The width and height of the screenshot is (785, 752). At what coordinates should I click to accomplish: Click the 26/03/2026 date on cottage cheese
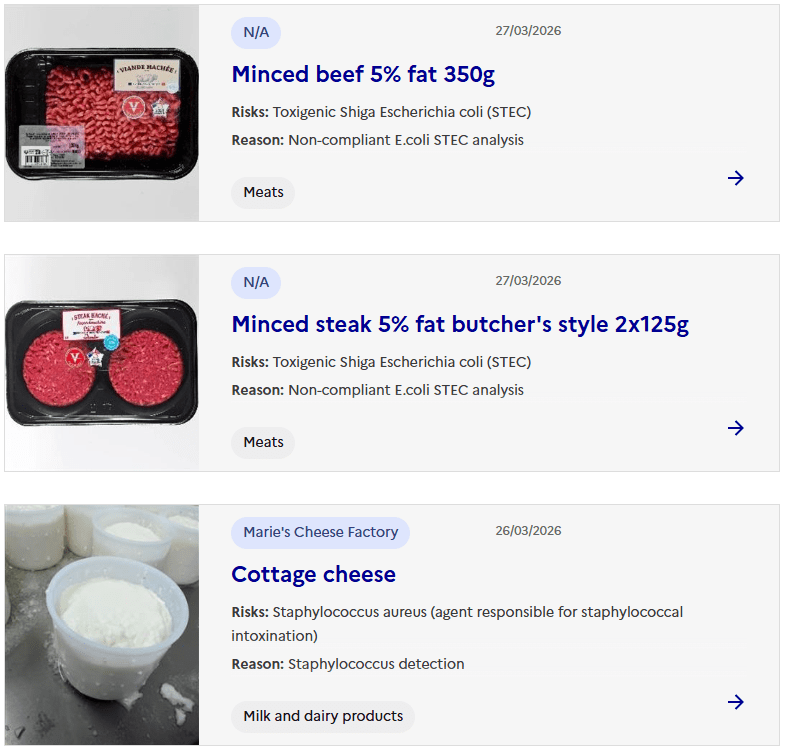[528, 531]
